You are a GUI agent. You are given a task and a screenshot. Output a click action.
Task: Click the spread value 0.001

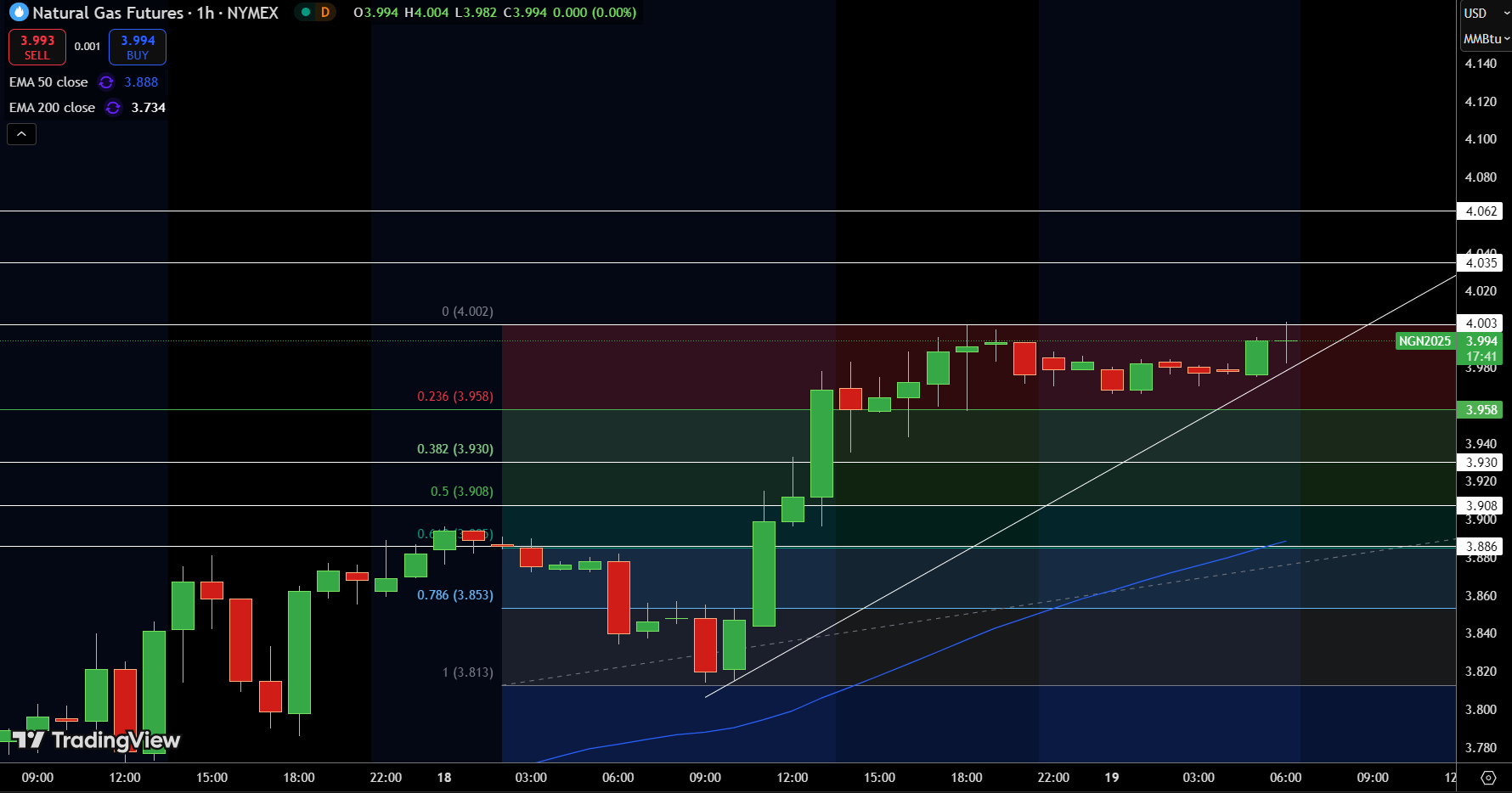(x=87, y=47)
